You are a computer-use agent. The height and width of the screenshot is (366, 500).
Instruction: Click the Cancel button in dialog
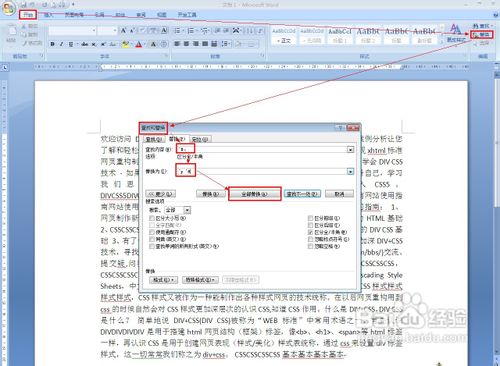[x=339, y=194]
